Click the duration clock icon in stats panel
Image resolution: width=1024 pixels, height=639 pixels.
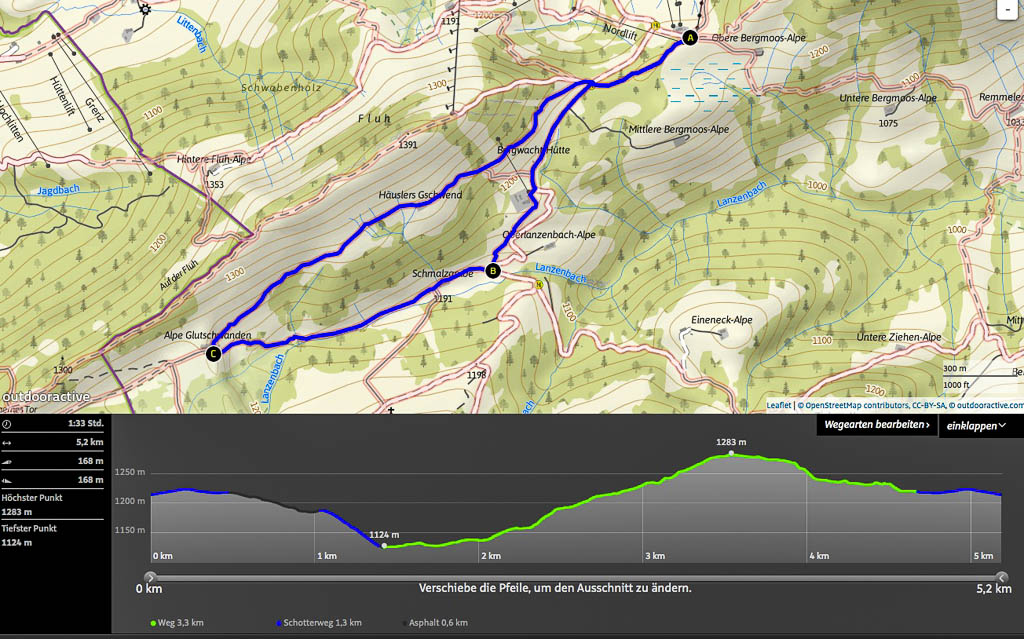pos(7,423)
